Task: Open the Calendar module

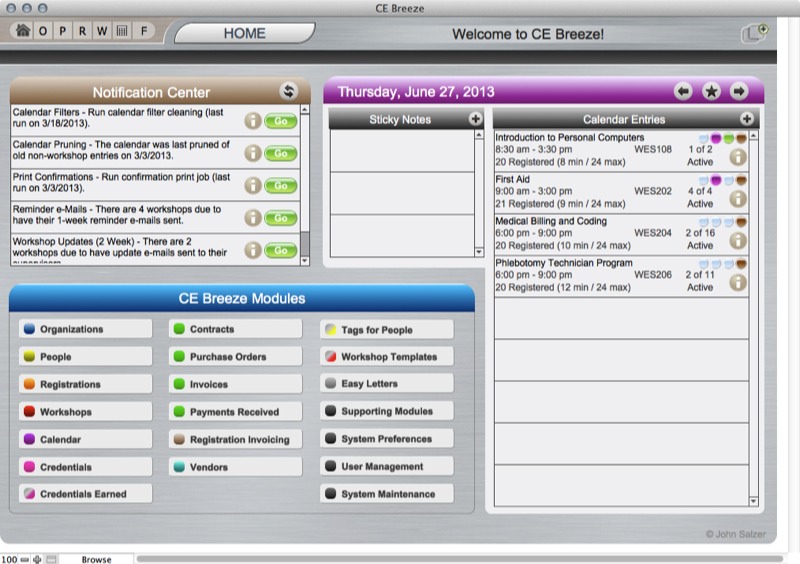Action: tap(86, 439)
